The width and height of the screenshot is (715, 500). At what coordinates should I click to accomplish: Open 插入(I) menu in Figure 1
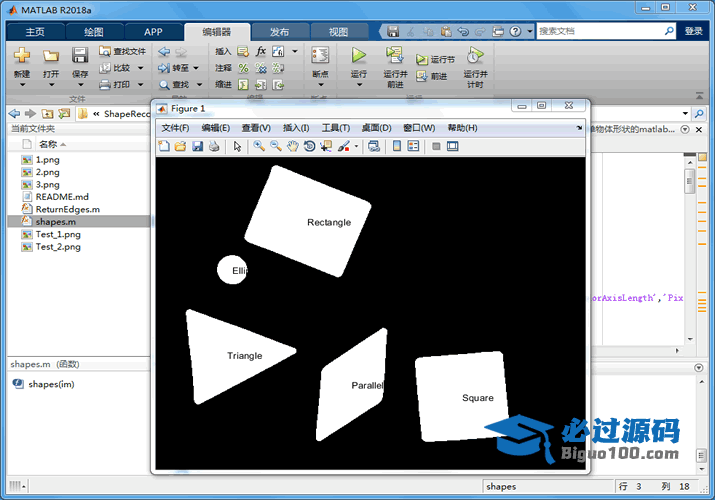coord(296,128)
